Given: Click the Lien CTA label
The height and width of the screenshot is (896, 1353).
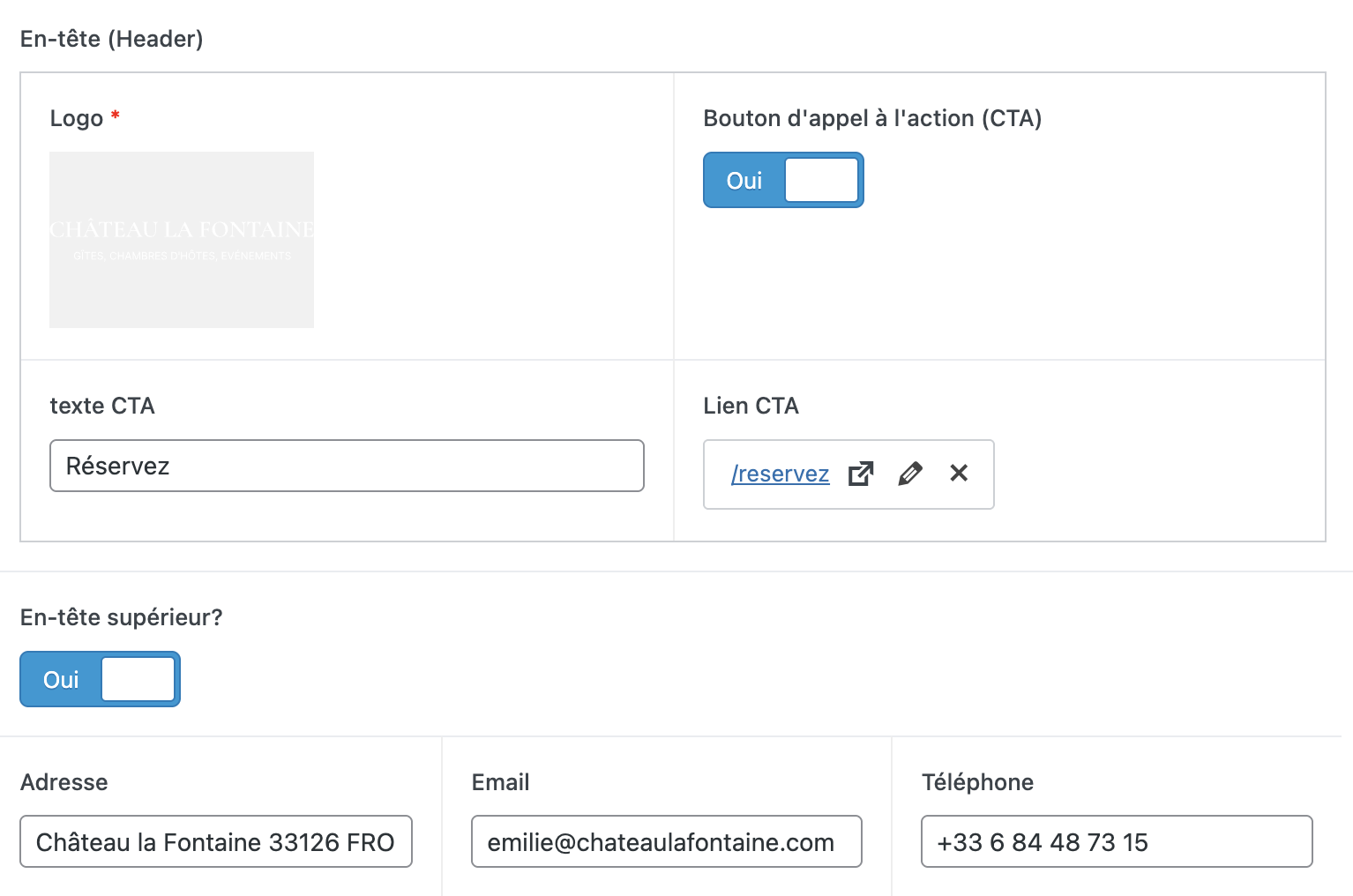Looking at the screenshot, I should point(751,406).
